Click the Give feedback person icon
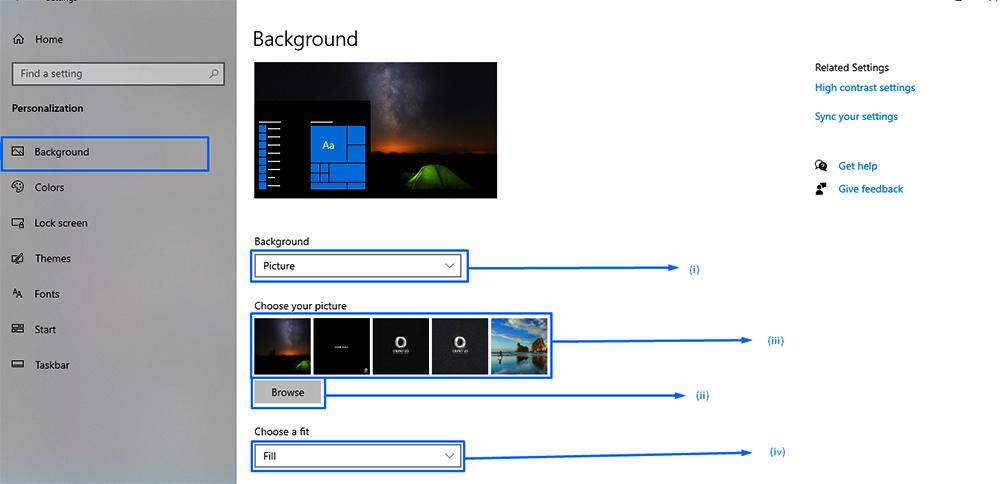 point(821,188)
